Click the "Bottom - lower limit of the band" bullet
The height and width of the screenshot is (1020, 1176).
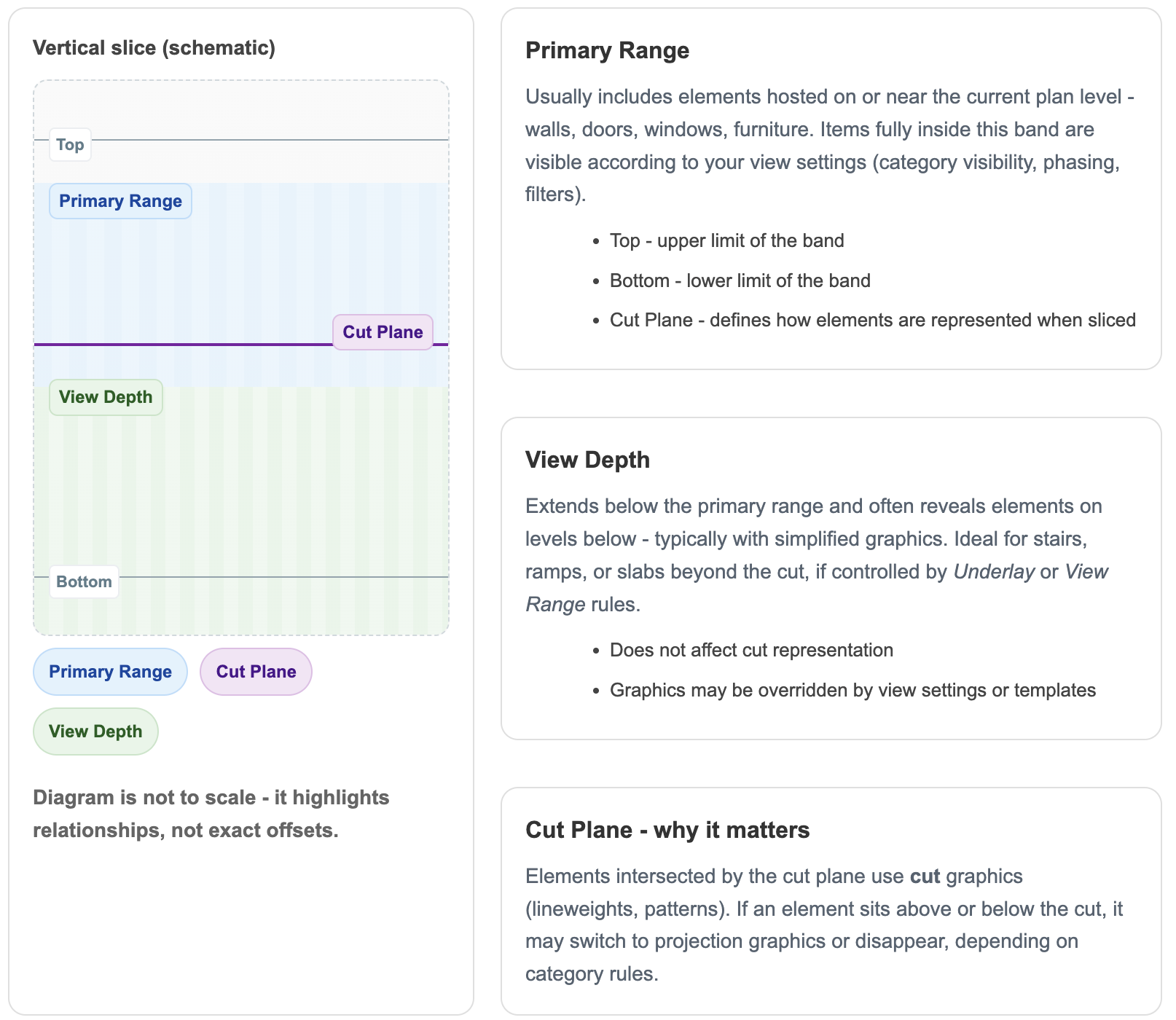pyautogui.click(x=740, y=281)
